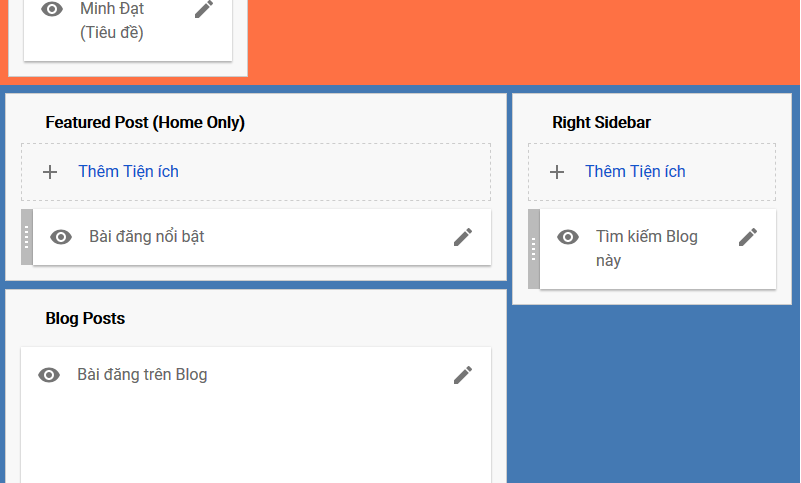
Task: Grab the drag handle of Tìm kiếm Blog này
Action: click(534, 249)
